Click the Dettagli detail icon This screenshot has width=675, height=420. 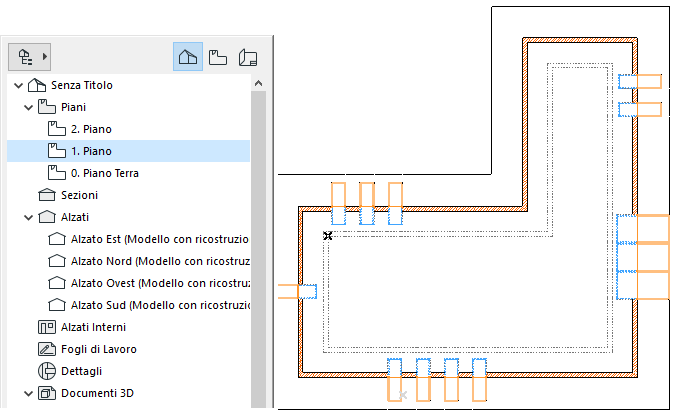46,371
